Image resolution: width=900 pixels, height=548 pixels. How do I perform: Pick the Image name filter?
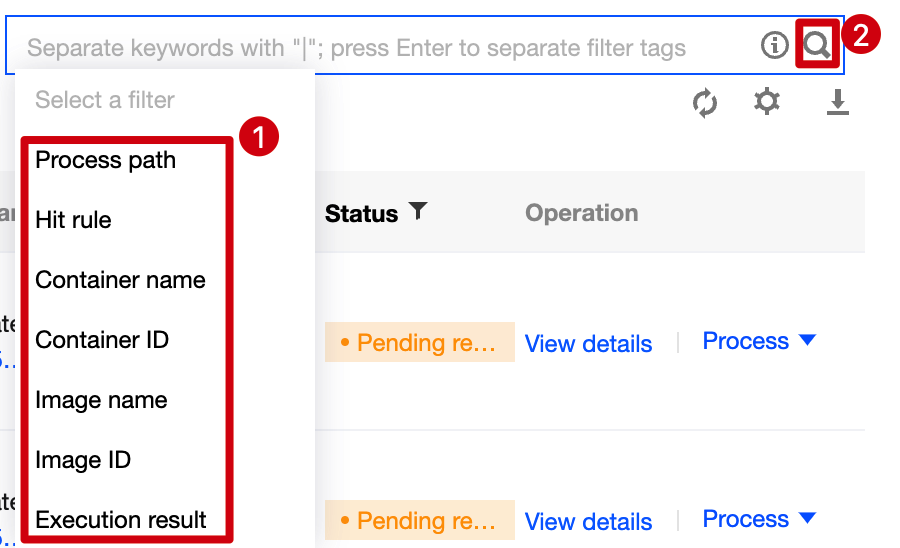tap(101, 400)
